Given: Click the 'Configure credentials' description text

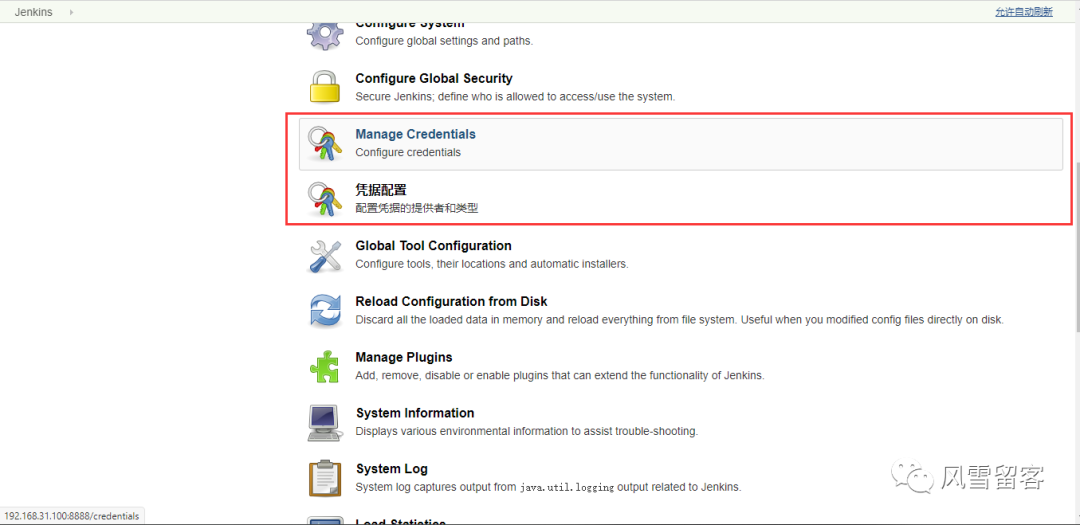Looking at the screenshot, I should pyautogui.click(x=408, y=153).
